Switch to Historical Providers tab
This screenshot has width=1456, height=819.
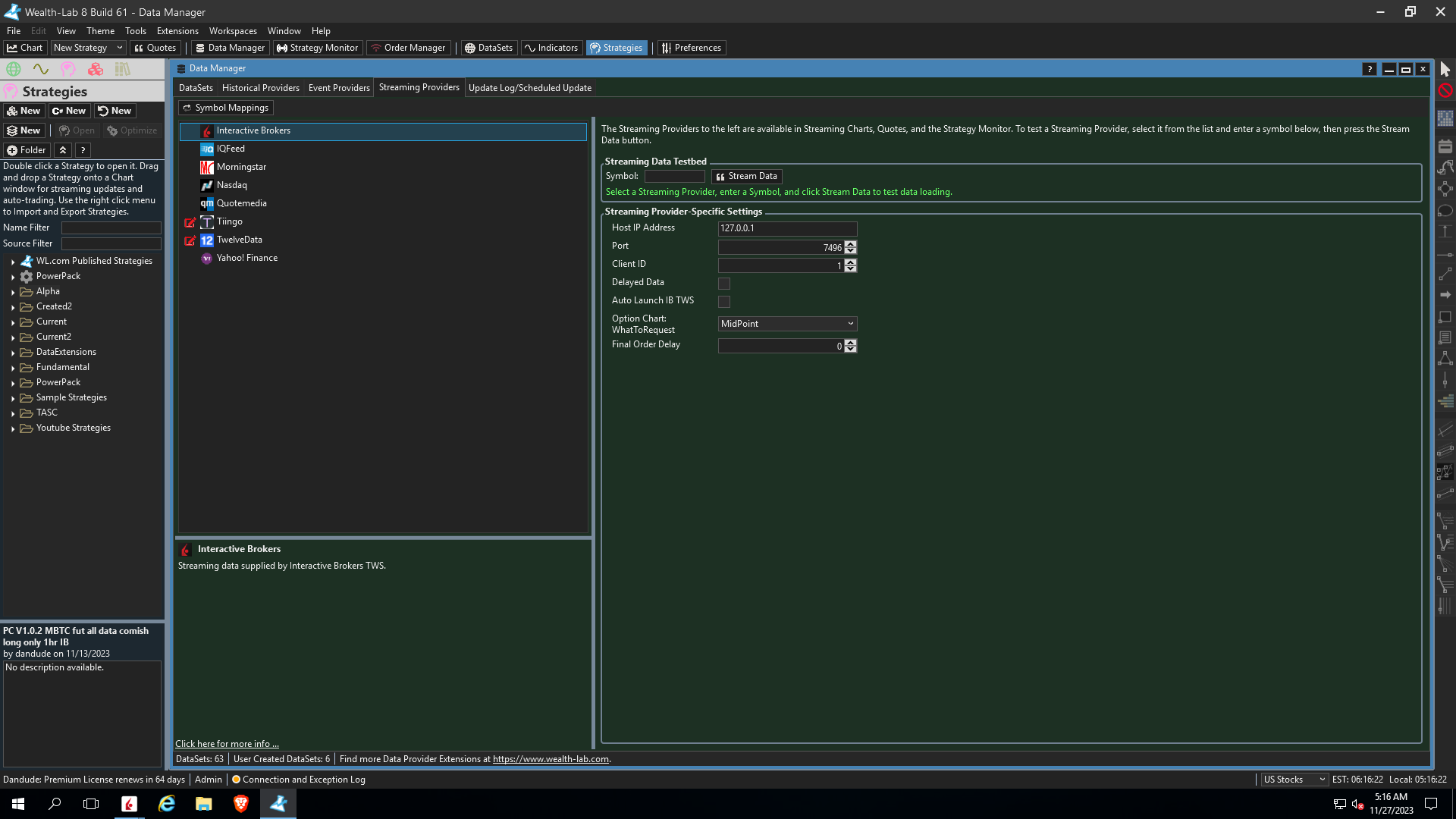coord(261,88)
